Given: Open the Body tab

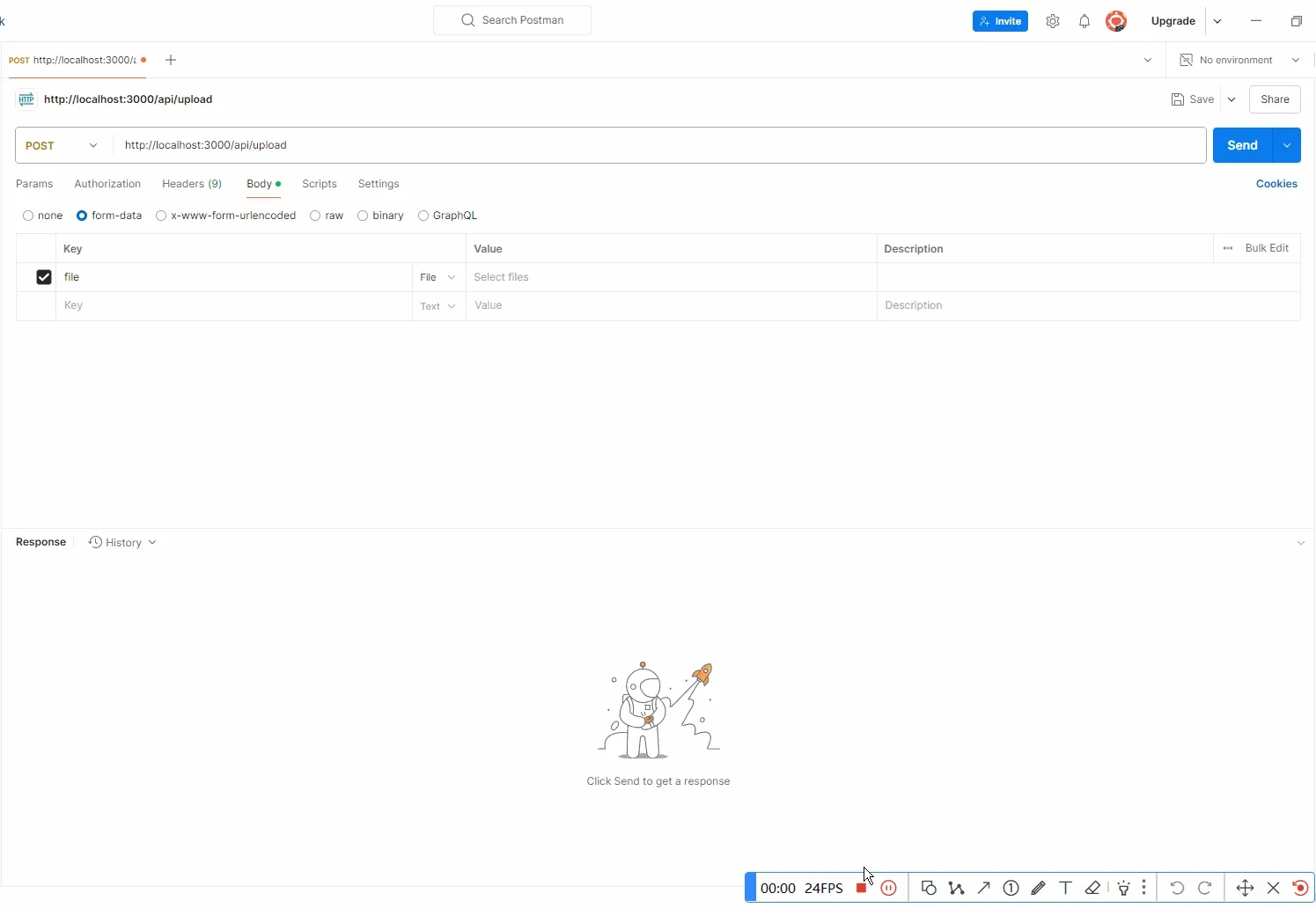Looking at the screenshot, I should tap(263, 184).
